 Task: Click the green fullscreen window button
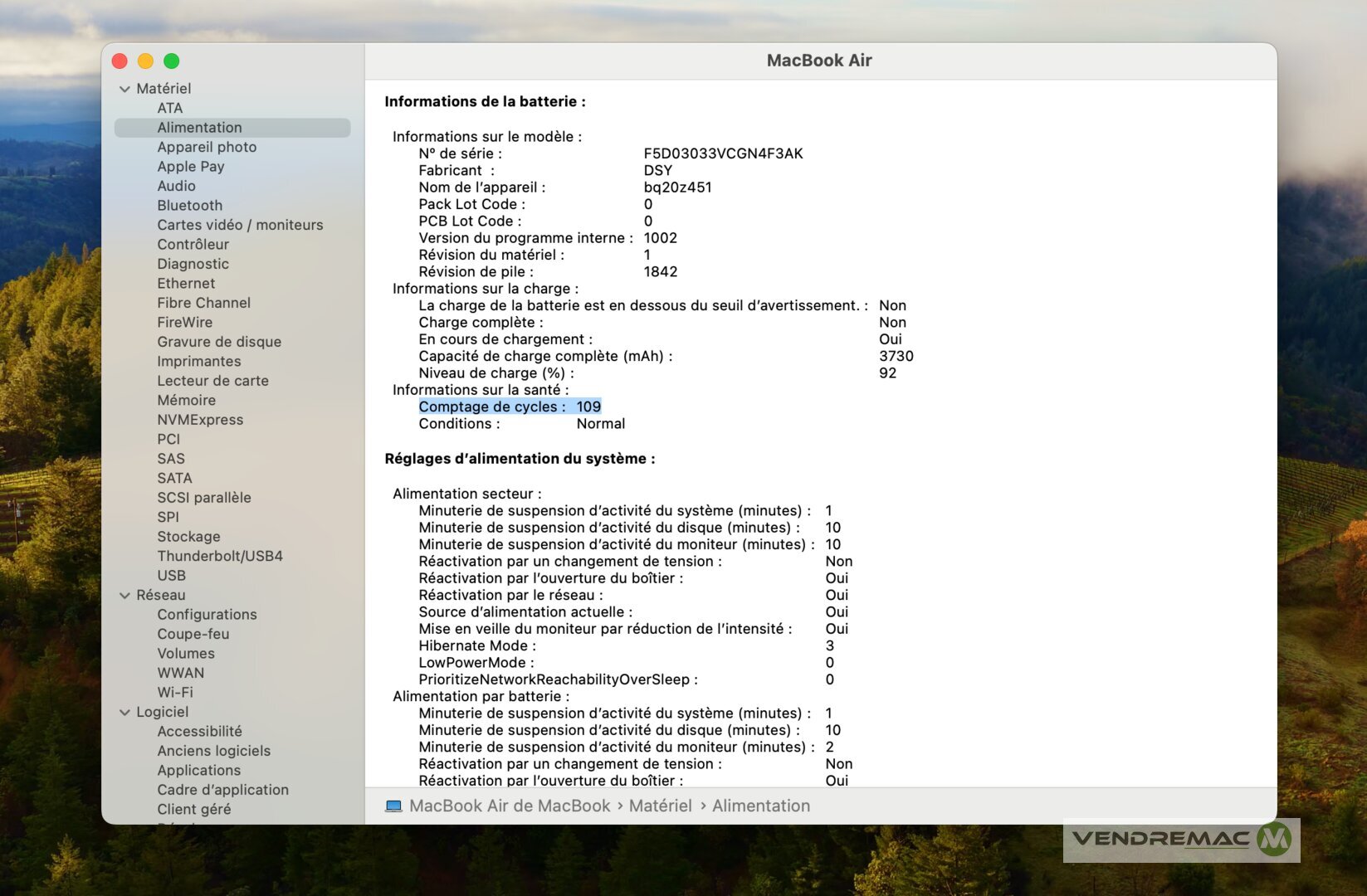172,61
